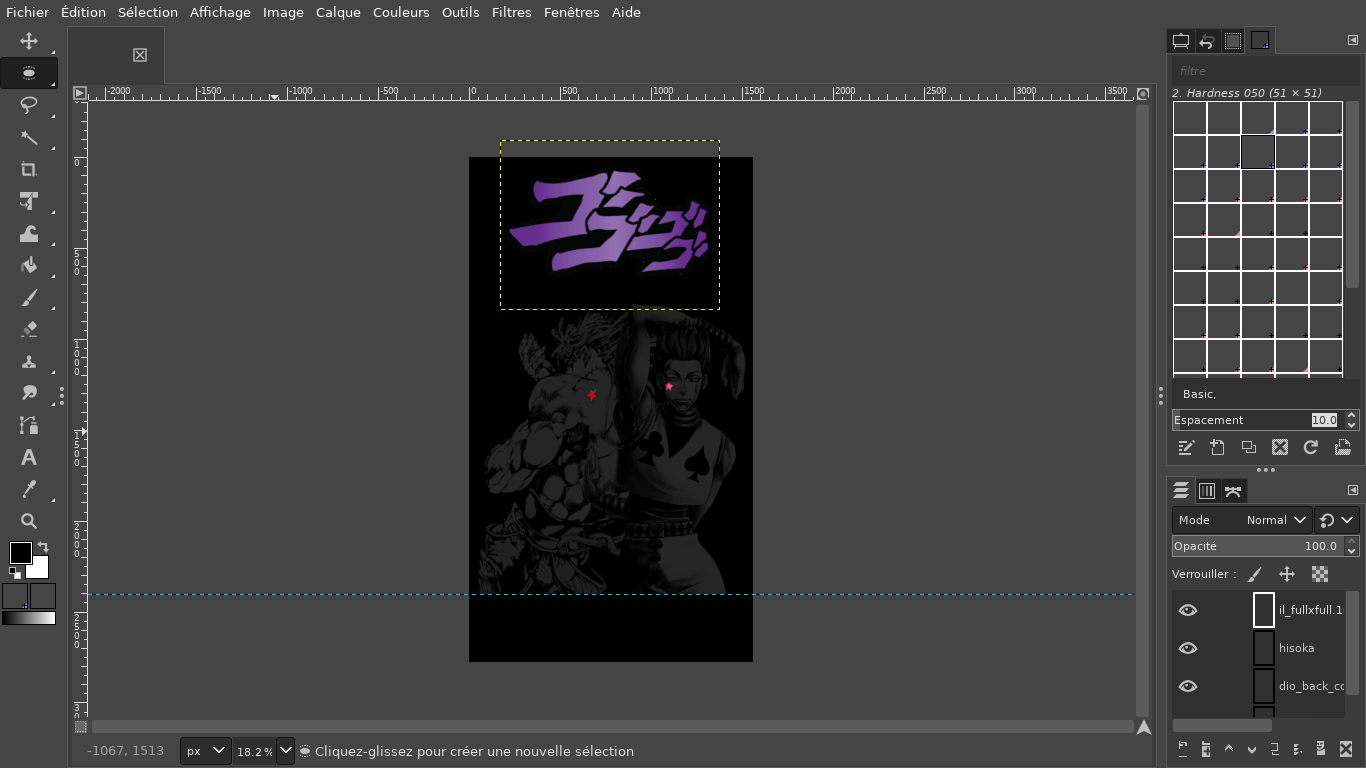Hide the hisoka layer

coord(1188,648)
